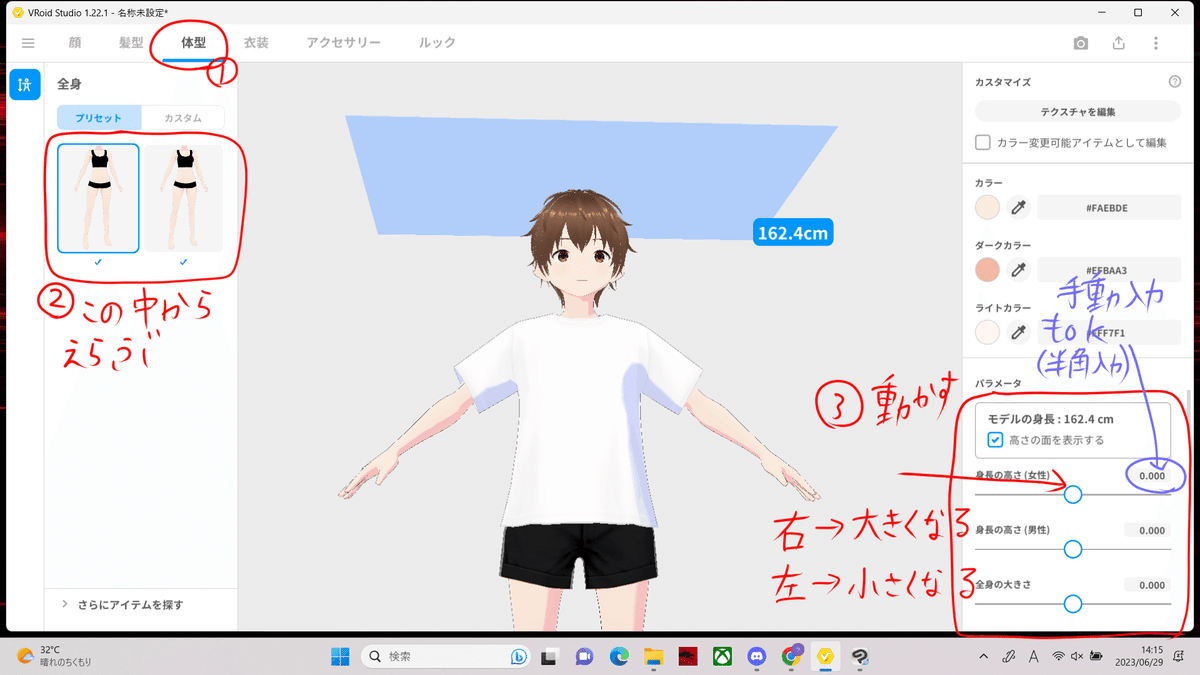Viewport: 1200px width, 675px height.
Task: Open the three-dot overflow menu
Action: [1155, 43]
